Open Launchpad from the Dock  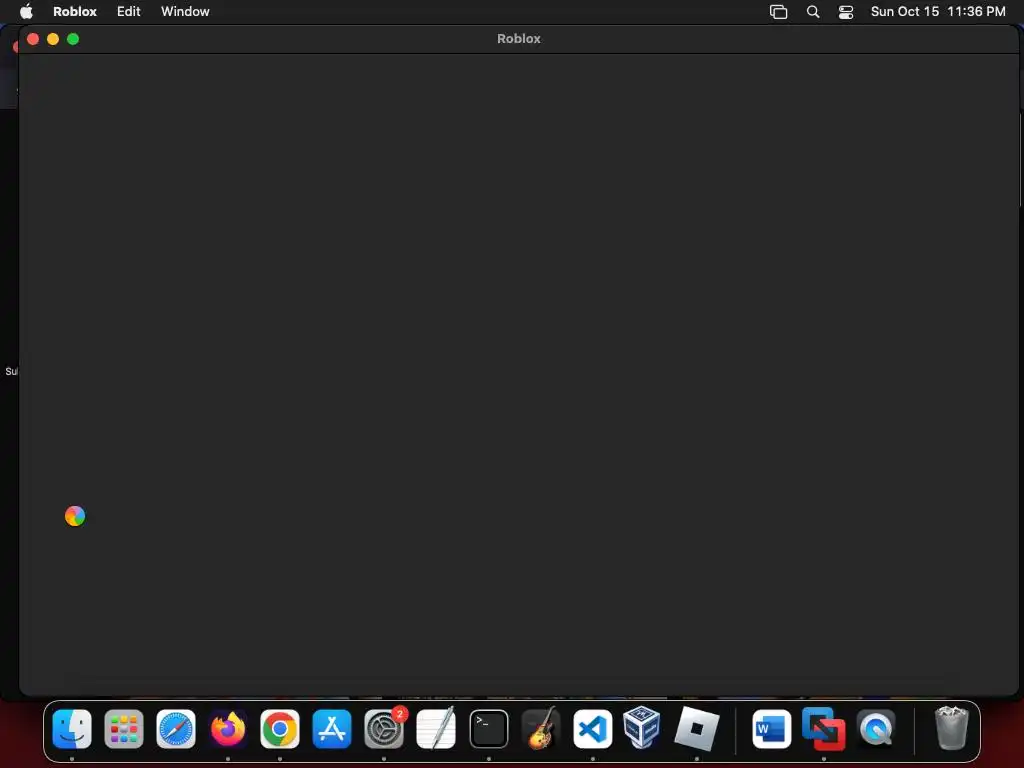(x=124, y=729)
